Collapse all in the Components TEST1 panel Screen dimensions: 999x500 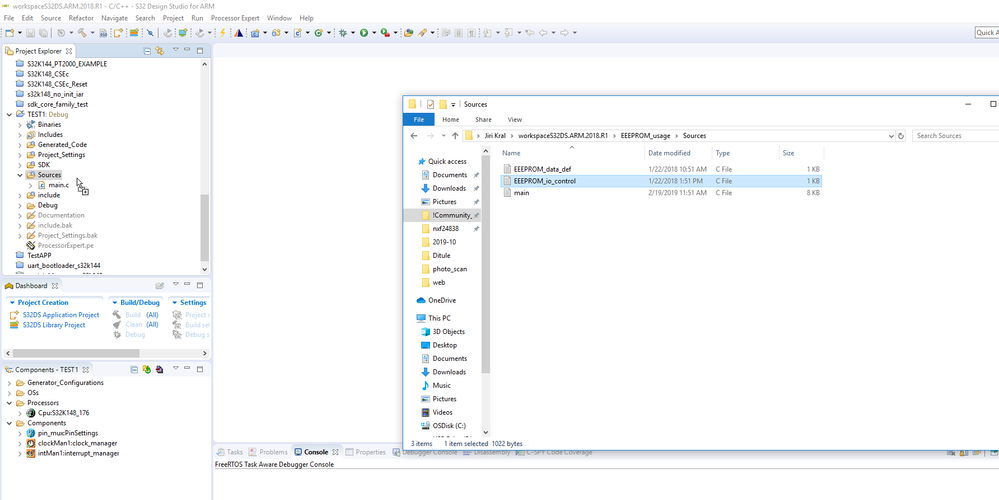(134, 369)
